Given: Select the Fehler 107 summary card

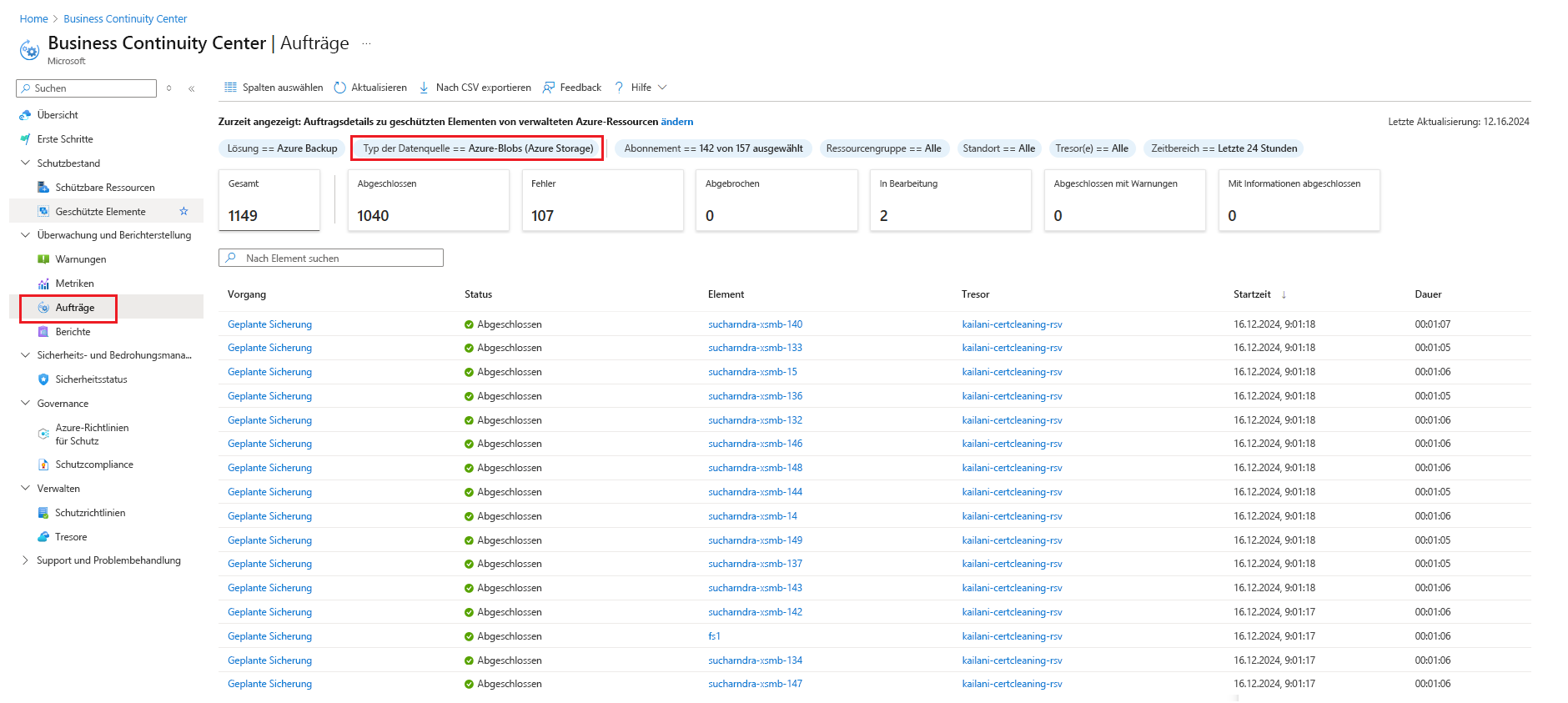Looking at the screenshot, I should pyautogui.click(x=603, y=200).
